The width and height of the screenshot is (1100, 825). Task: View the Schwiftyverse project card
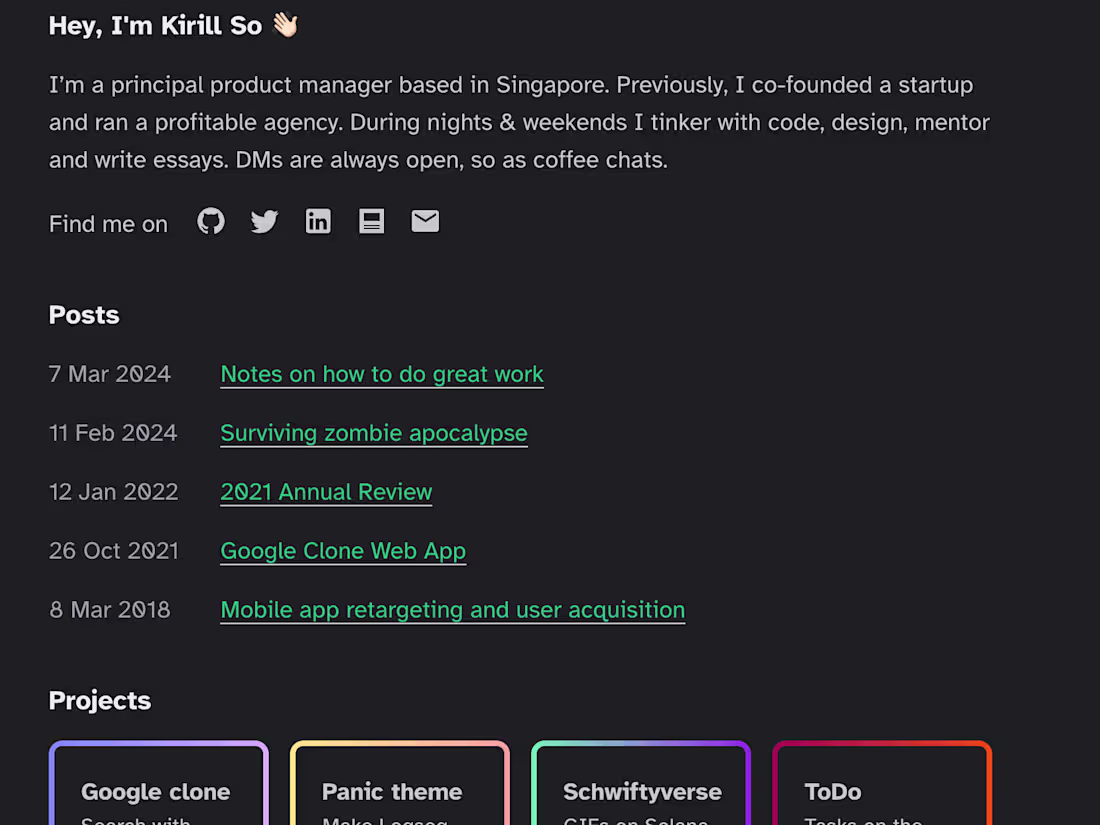[641, 790]
